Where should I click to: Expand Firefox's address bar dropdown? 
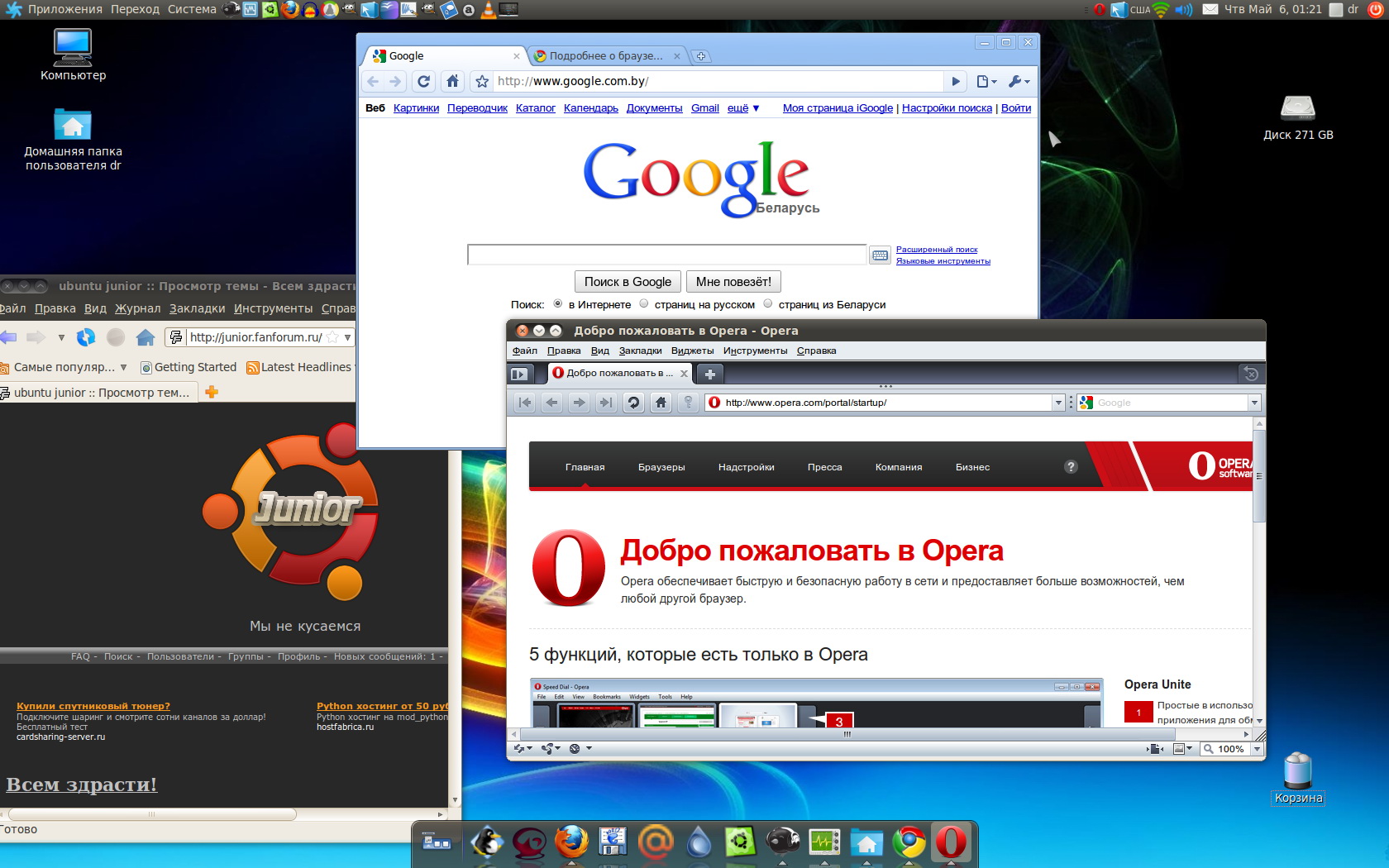point(347,337)
